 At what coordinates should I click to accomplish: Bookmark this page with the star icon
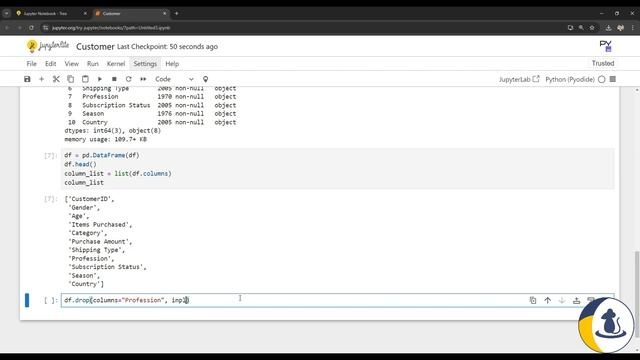pos(592,28)
